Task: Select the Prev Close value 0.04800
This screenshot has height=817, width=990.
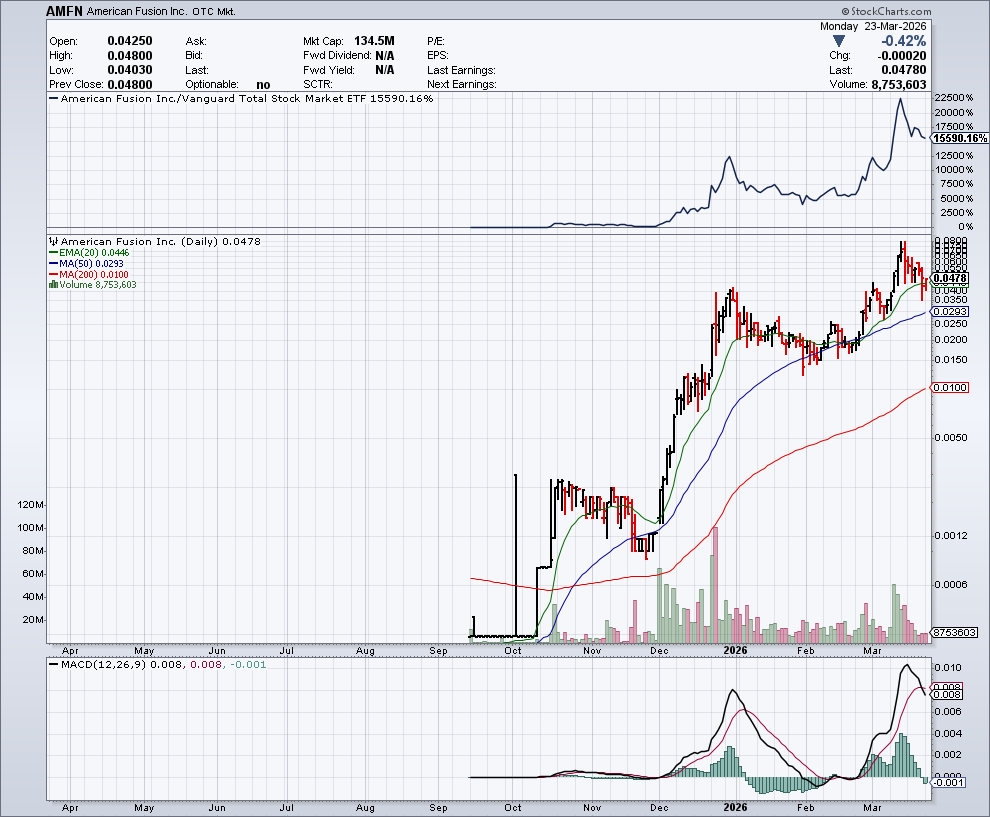Action: [x=129, y=85]
